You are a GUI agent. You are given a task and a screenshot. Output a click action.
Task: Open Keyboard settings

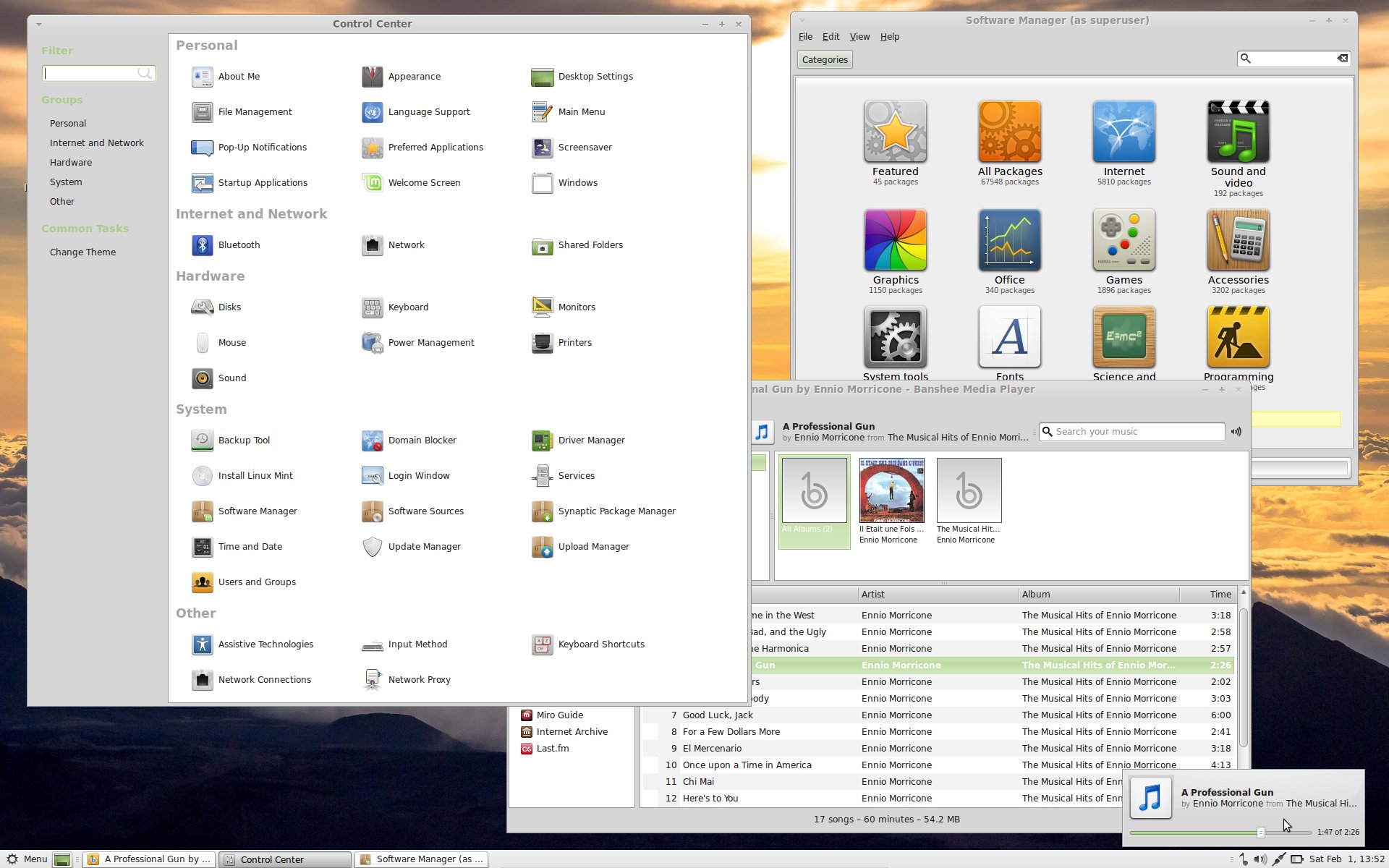(395, 307)
